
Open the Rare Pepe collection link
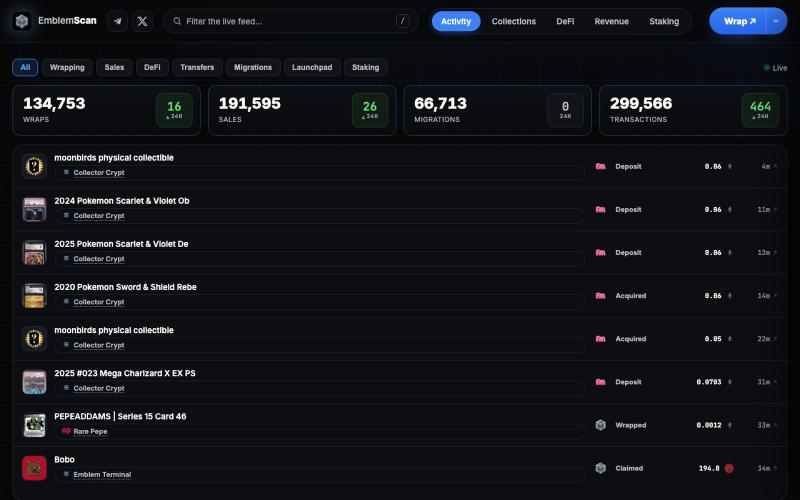[90, 432]
